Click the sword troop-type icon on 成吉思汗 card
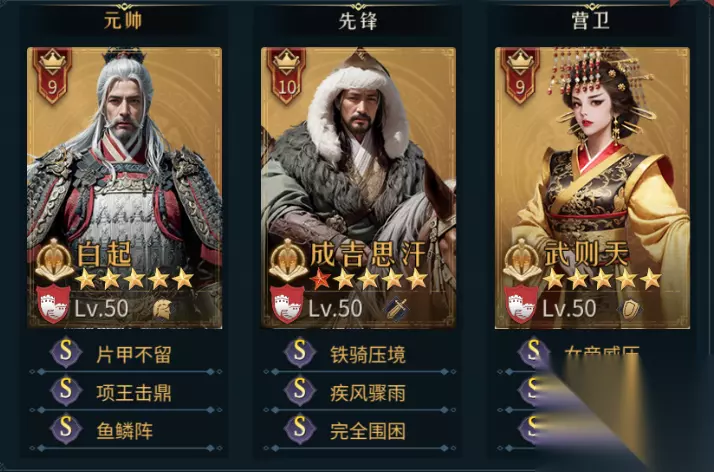Viewport: 714px width, 472px height. coord(397,309)
